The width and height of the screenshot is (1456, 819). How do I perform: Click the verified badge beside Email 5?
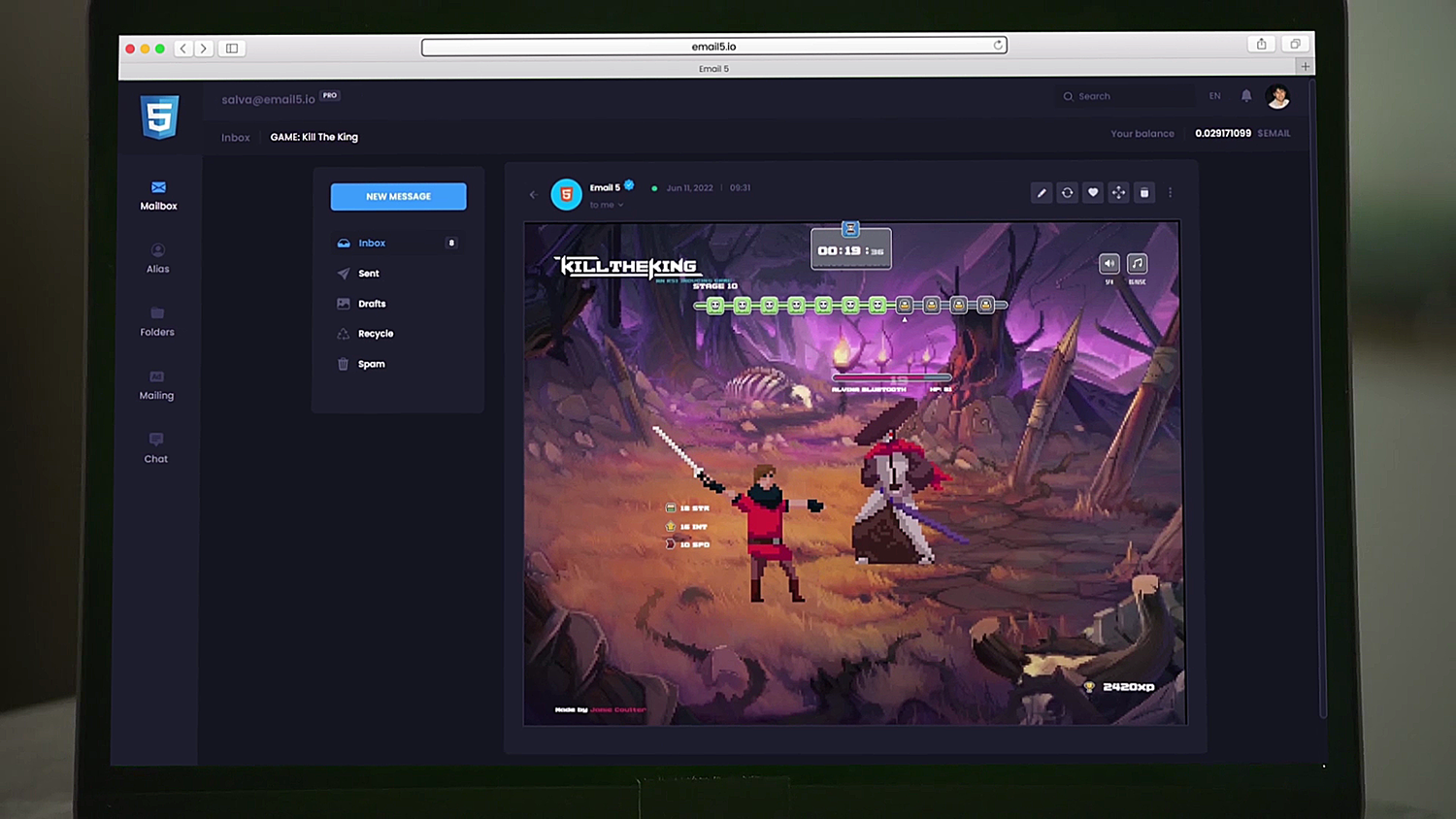click(x=629, y=185)
